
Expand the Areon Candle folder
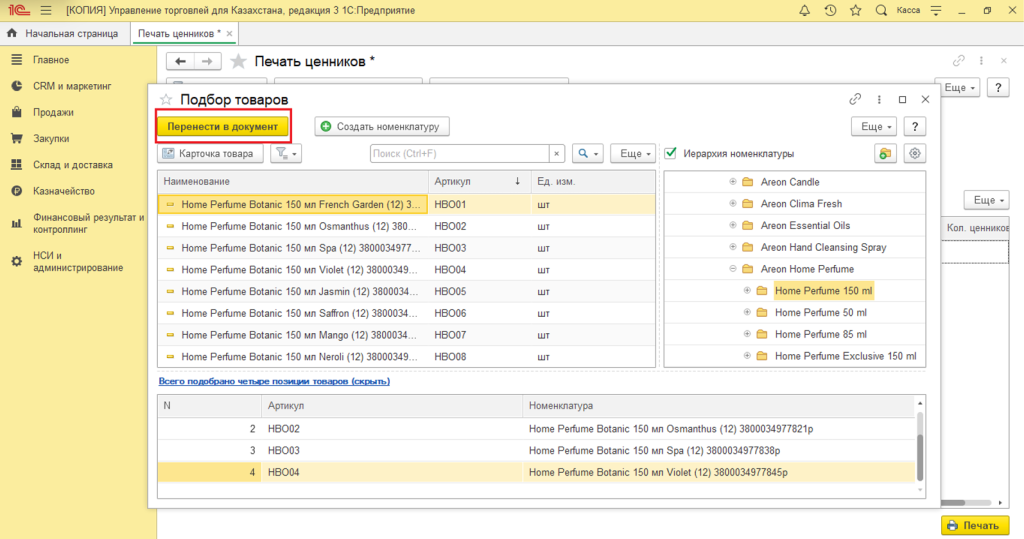[733, 182]
